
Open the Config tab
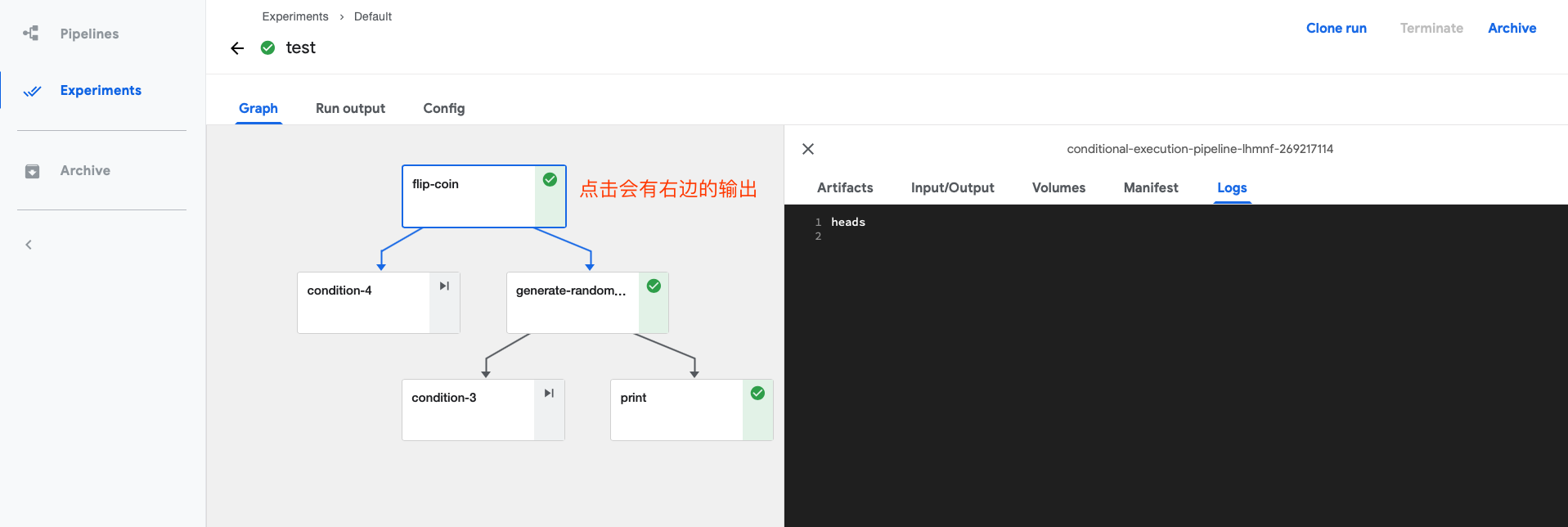coord(443,109)
